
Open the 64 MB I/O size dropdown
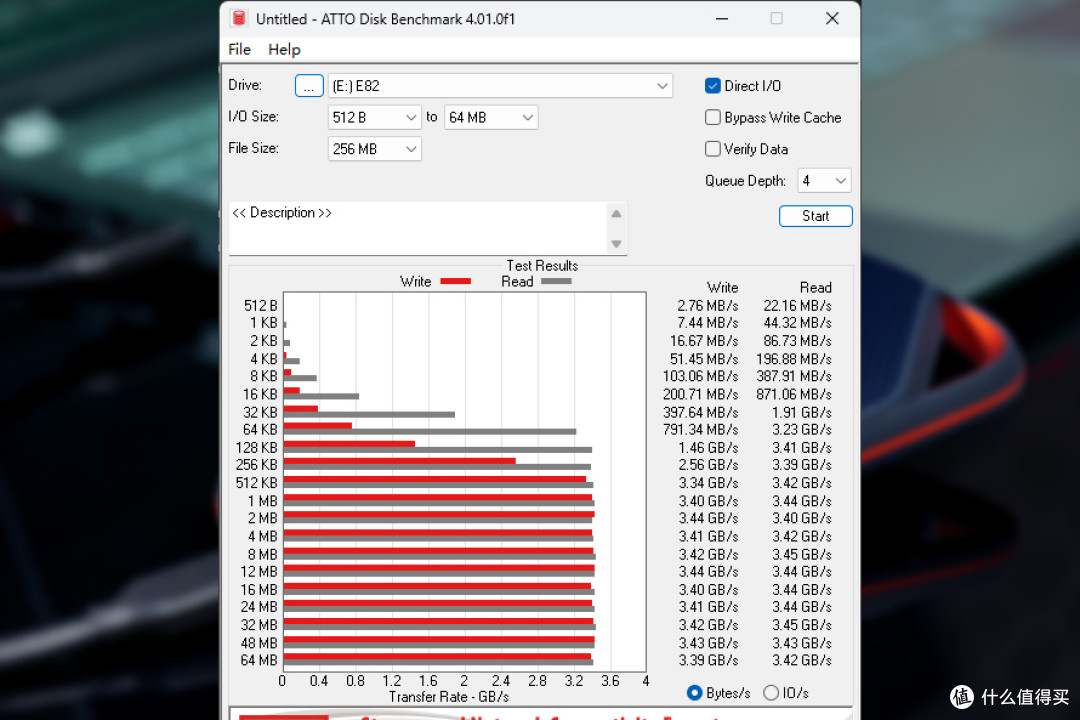pos(490,118)
